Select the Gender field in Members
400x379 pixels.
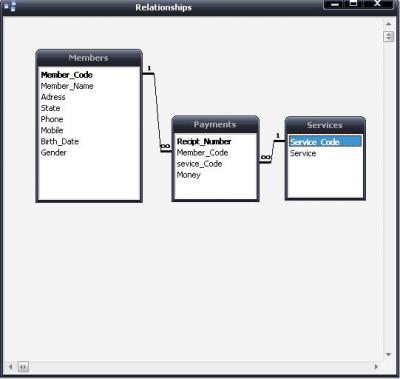pos(54,153)
